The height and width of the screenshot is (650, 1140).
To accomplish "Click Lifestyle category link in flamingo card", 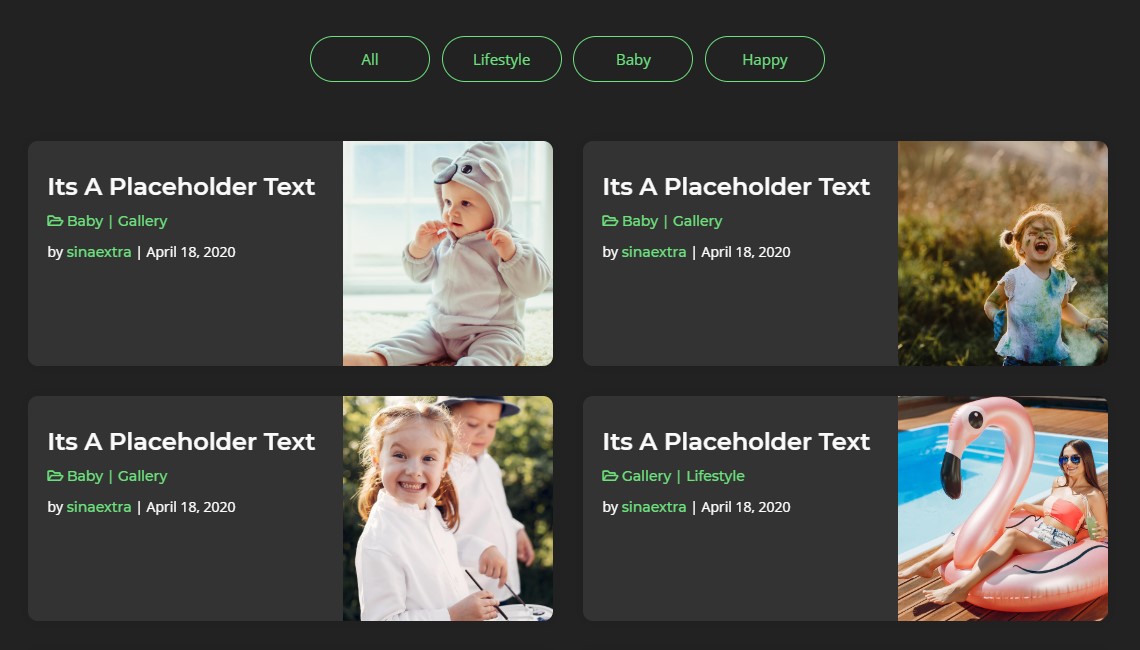I will point(715,476).
